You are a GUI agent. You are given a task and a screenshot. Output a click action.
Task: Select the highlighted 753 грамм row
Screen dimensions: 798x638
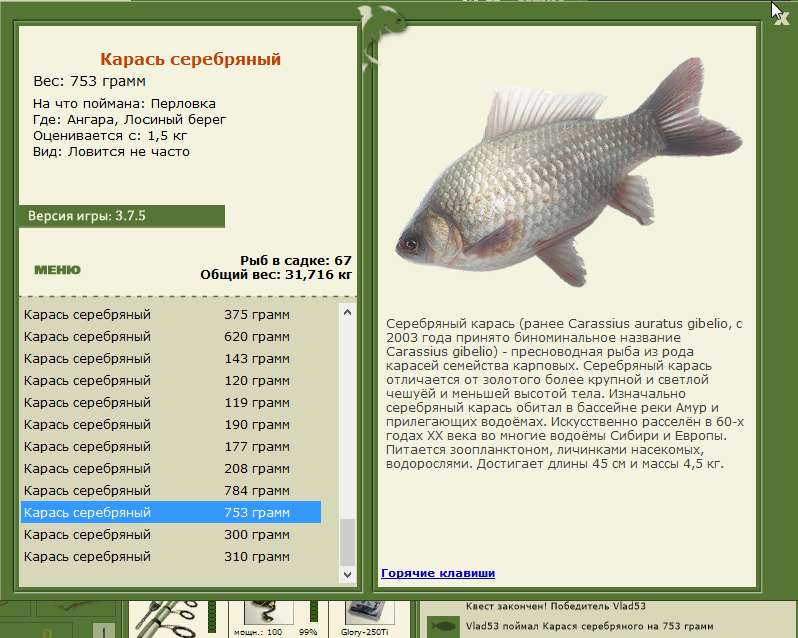coord(171,512)
